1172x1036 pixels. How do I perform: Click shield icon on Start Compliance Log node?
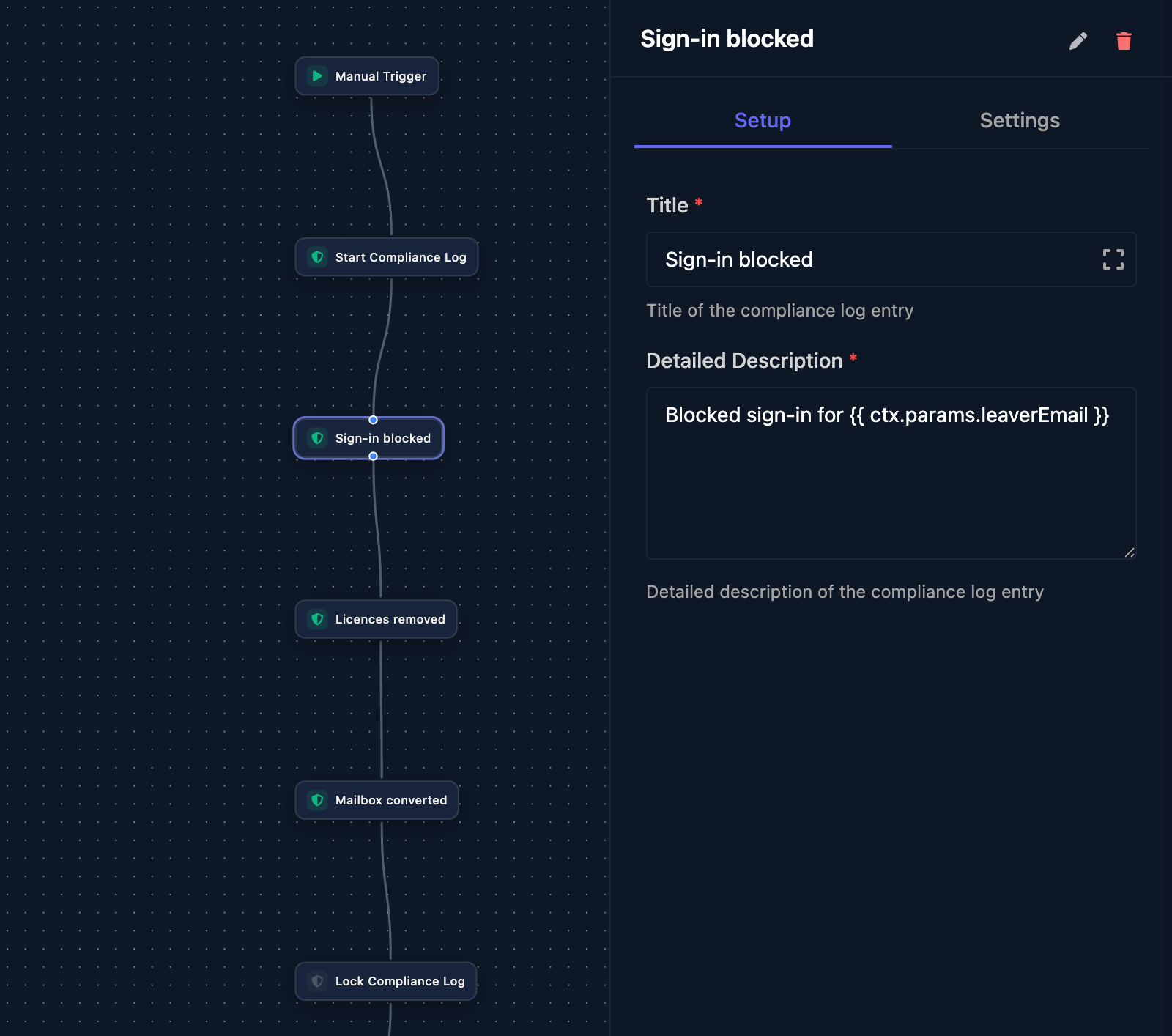pos(317,257)
